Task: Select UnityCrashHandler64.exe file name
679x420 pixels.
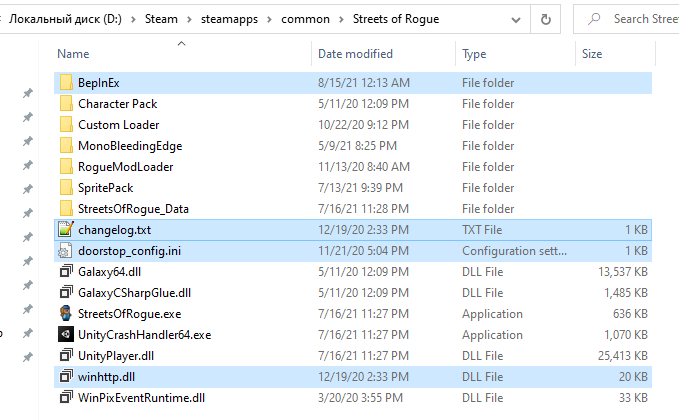Action: pyautogui.click(x=145, y=335)
